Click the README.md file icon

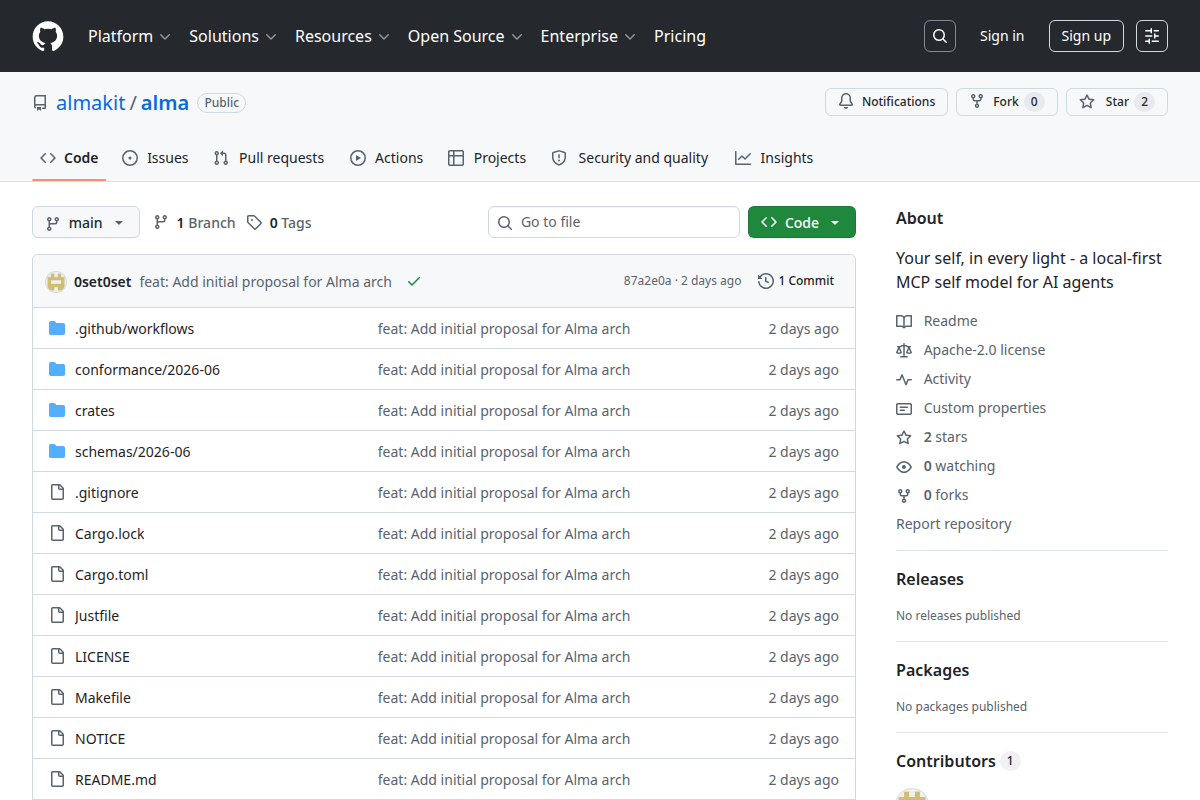point(57,780)
